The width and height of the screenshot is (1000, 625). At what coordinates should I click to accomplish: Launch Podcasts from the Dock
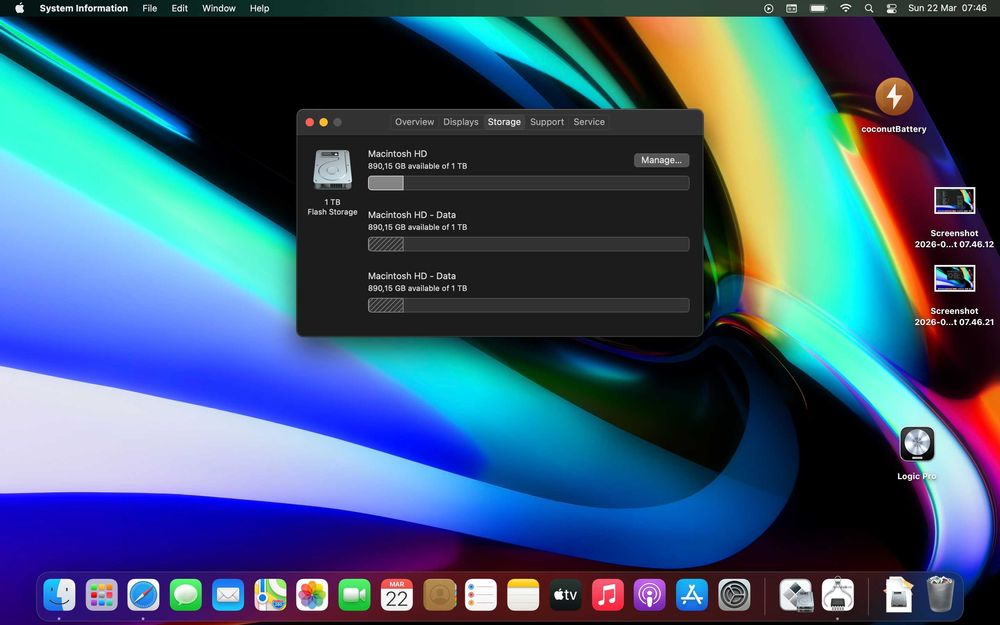pos(650,595)
